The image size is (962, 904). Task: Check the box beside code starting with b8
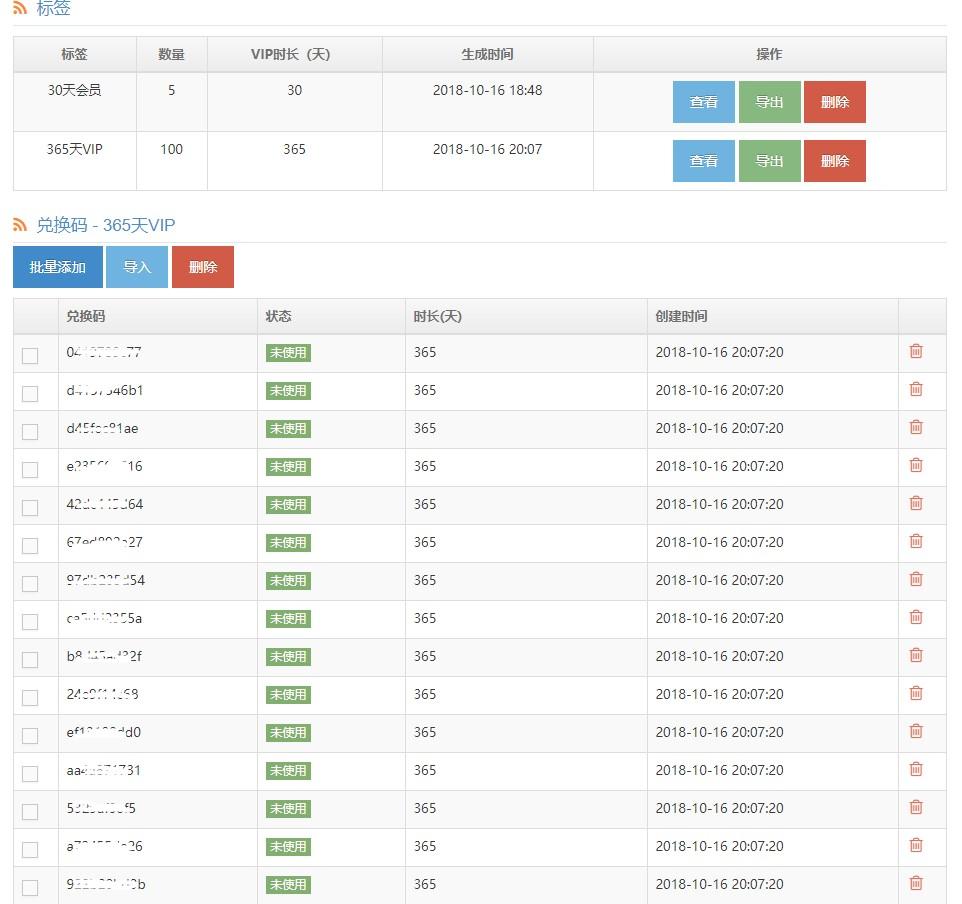coord(30,659)
